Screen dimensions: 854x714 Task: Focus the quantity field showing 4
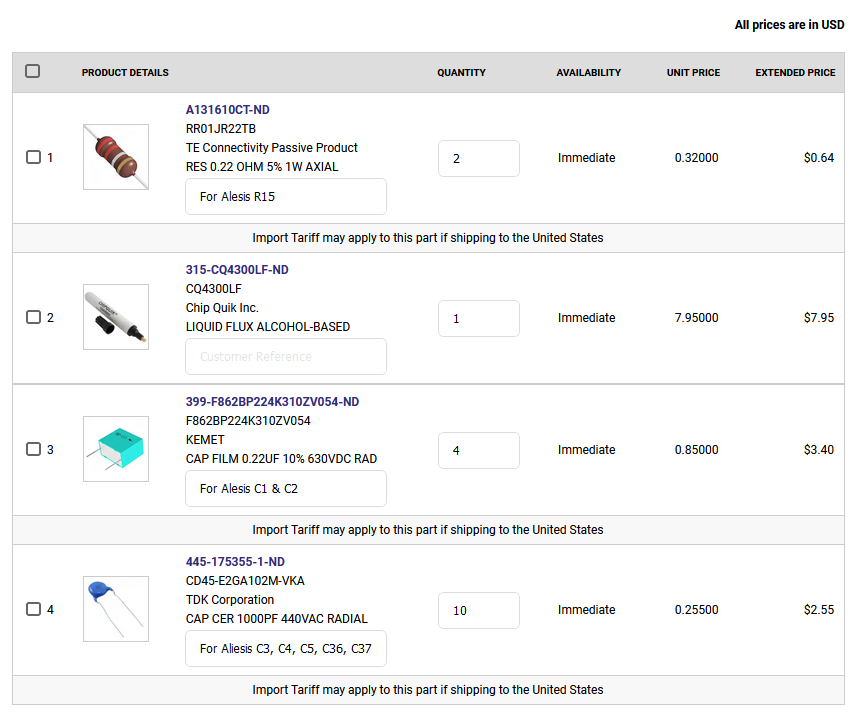tap(478, 450)
